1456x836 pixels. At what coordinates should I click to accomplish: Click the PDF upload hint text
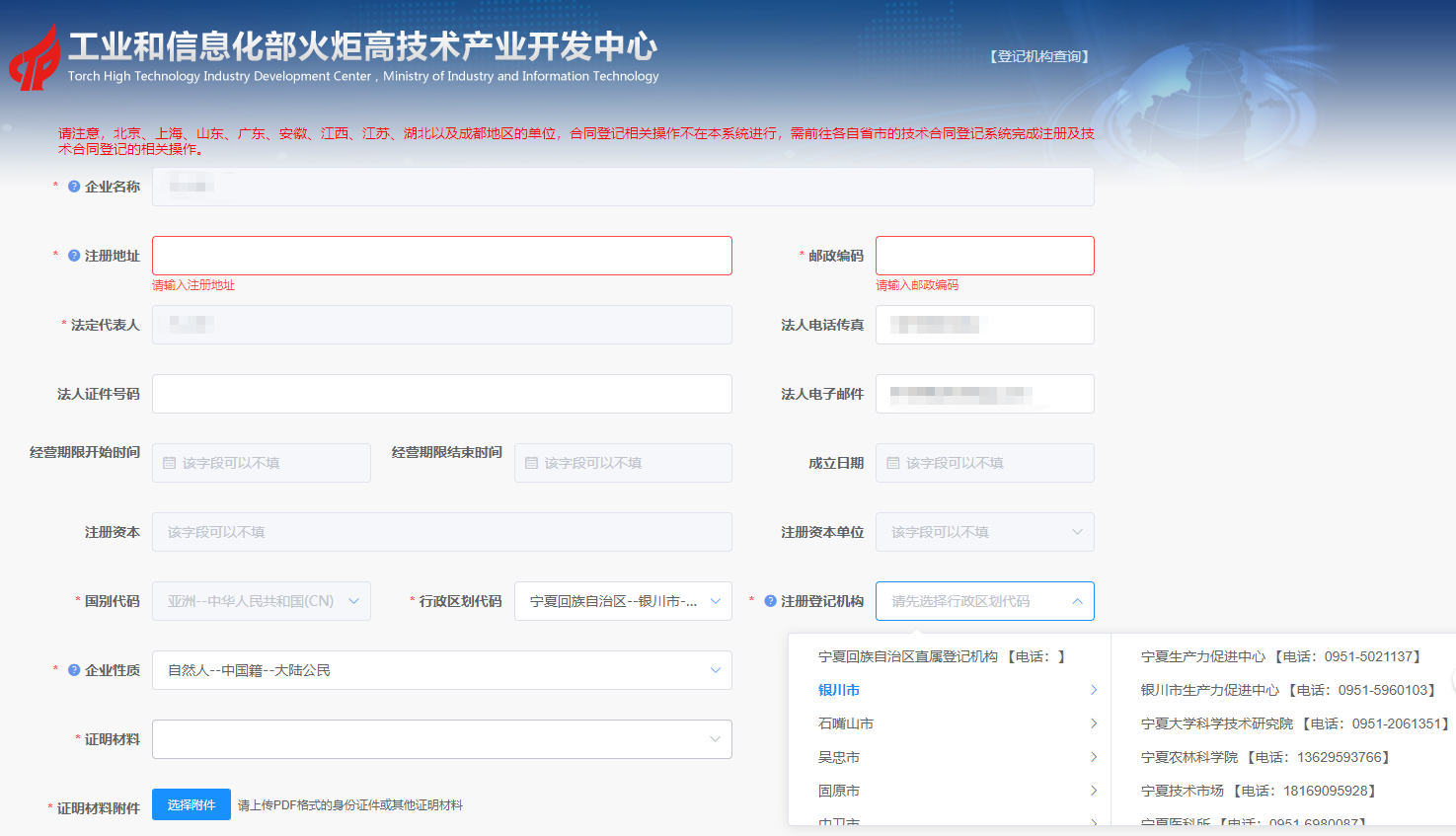tap(350, 805)
